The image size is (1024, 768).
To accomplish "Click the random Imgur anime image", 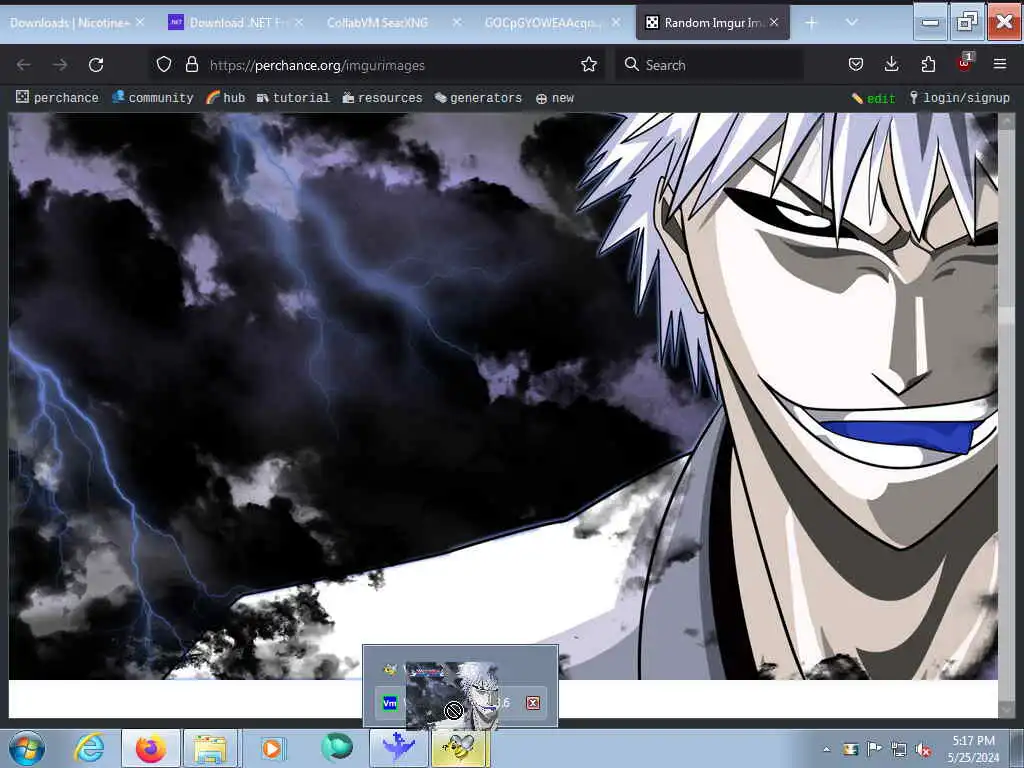I will [503, 396].
